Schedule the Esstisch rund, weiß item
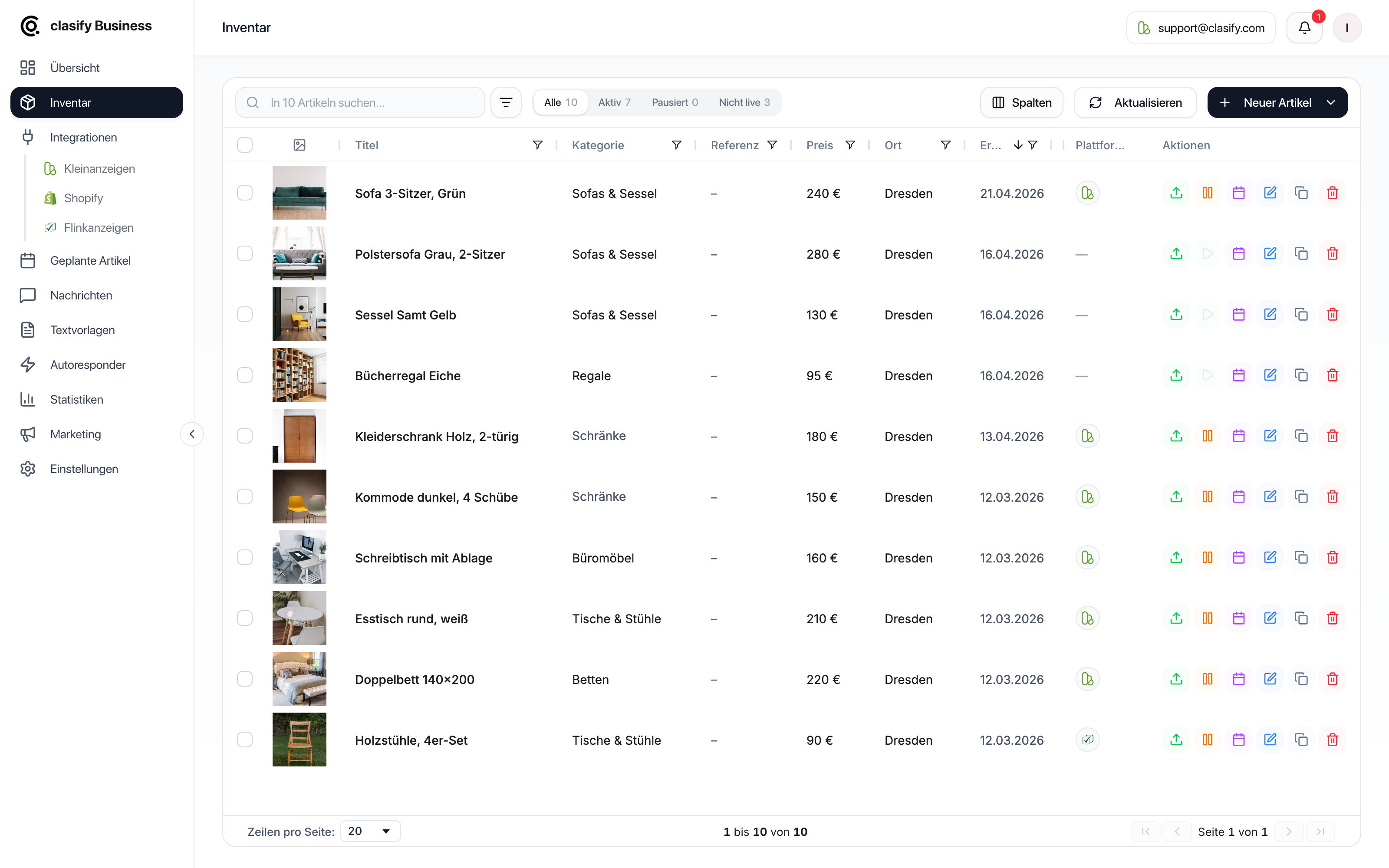This screenshot has height=868, width=1389. pyautogui.click(x=1239, y=618)
